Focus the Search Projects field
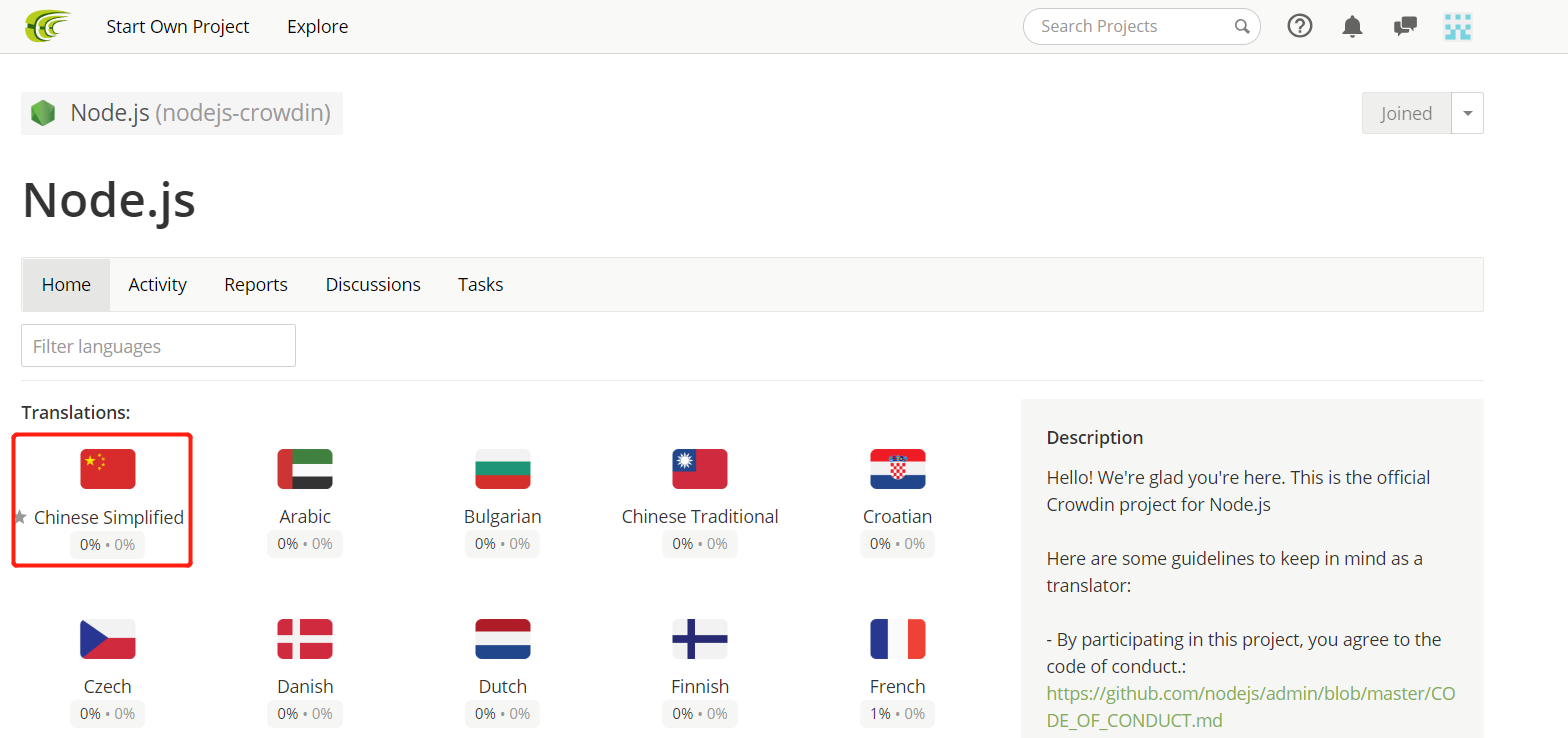 pyautogui.click(x=1141, y=26)
